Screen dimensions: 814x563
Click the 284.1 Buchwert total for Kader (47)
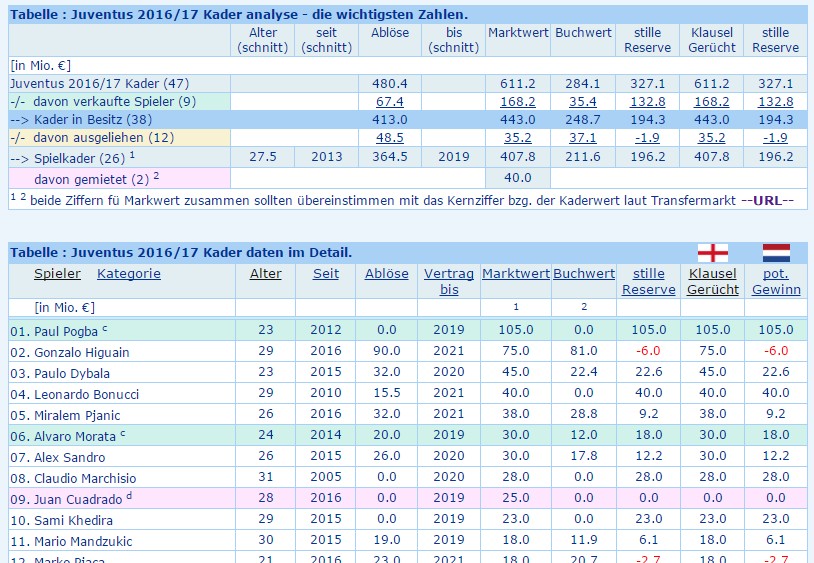coord(583,84)
